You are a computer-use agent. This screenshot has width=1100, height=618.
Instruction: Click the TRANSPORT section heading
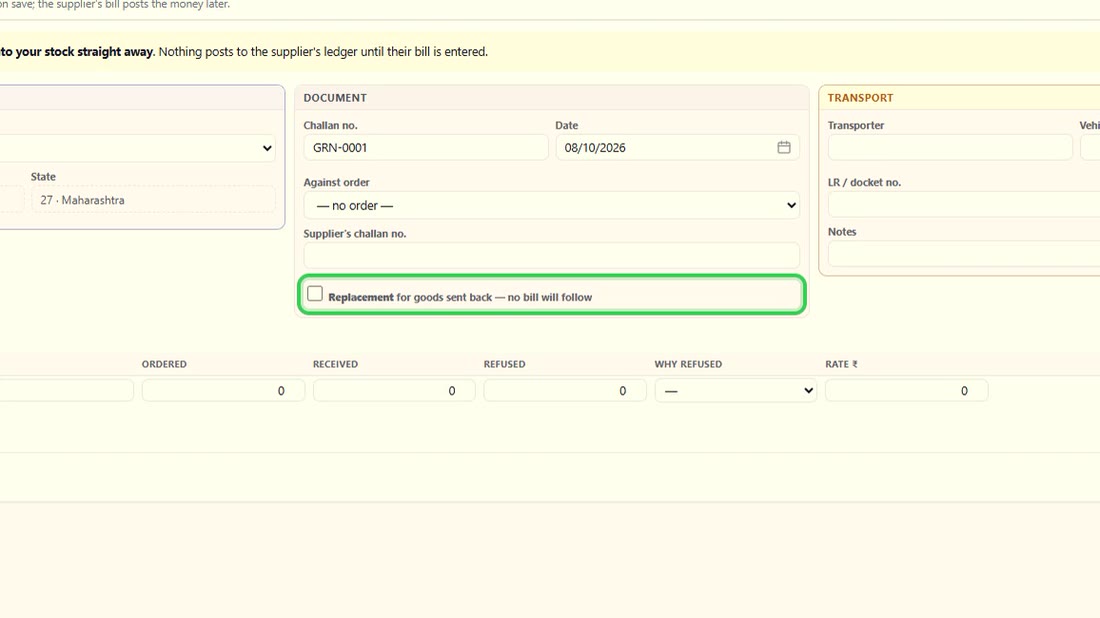point(860,98)
